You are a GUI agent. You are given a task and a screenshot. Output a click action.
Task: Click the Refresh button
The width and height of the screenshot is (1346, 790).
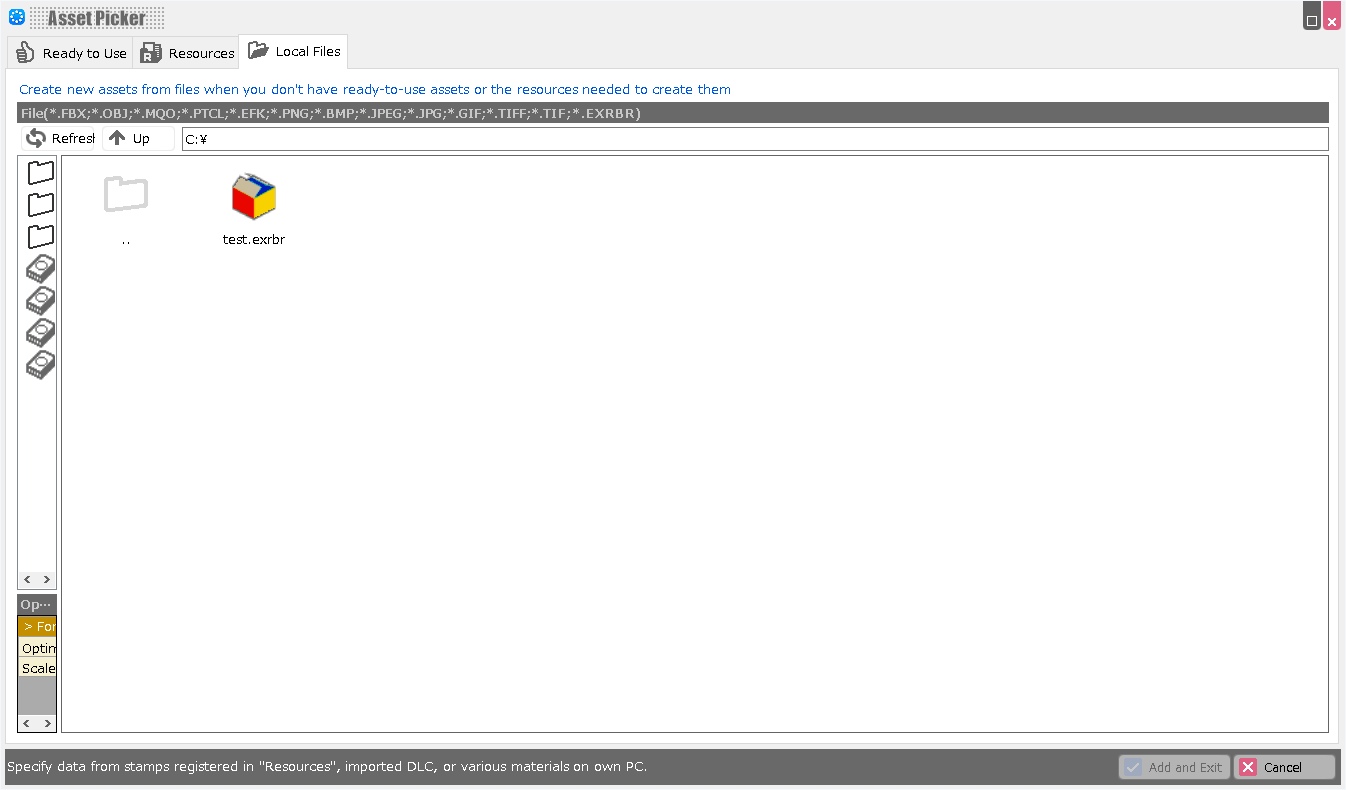pyautogui.click(x=60, y=139)
